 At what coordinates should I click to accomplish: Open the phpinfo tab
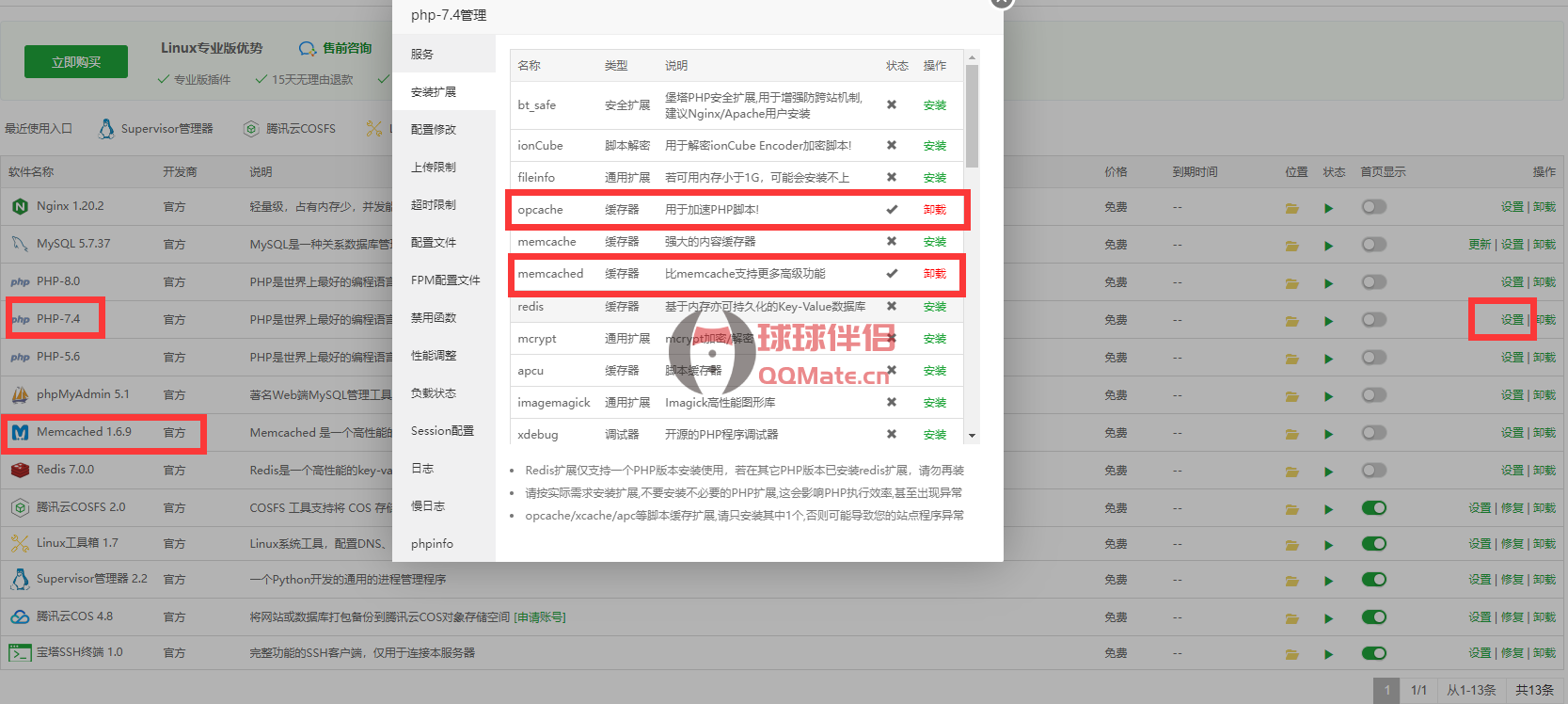point(444,543)
